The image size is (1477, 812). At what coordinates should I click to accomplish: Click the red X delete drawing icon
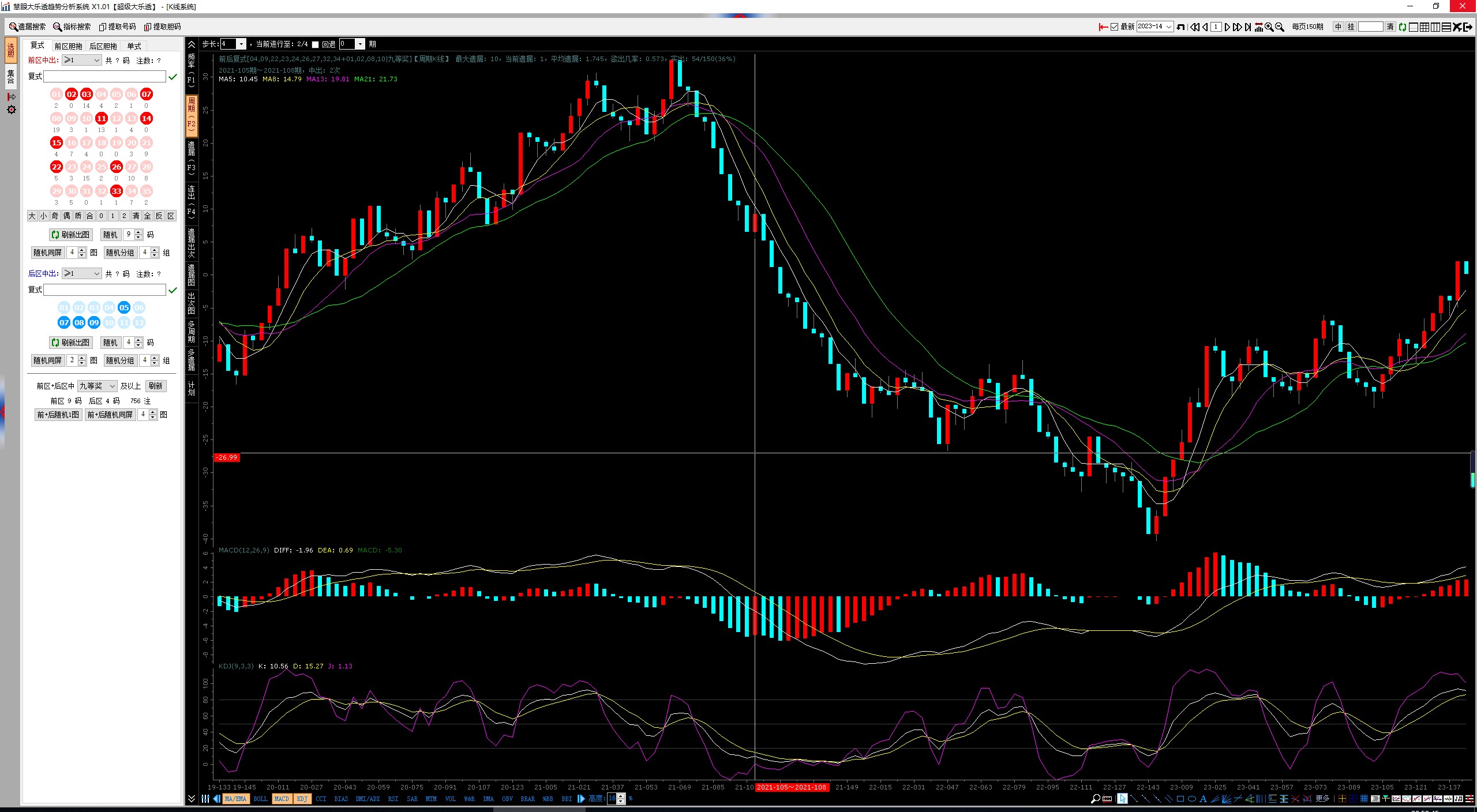(1295, 799)
